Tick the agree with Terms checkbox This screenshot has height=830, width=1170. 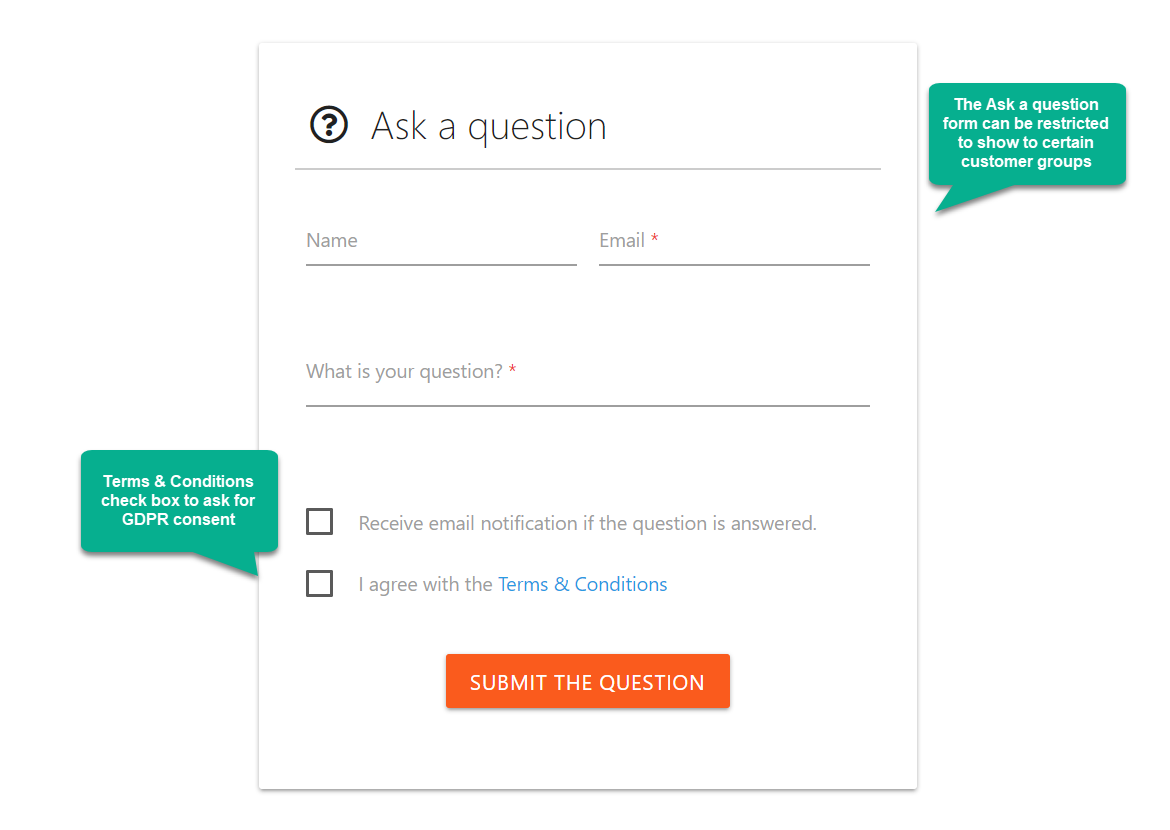319,583
